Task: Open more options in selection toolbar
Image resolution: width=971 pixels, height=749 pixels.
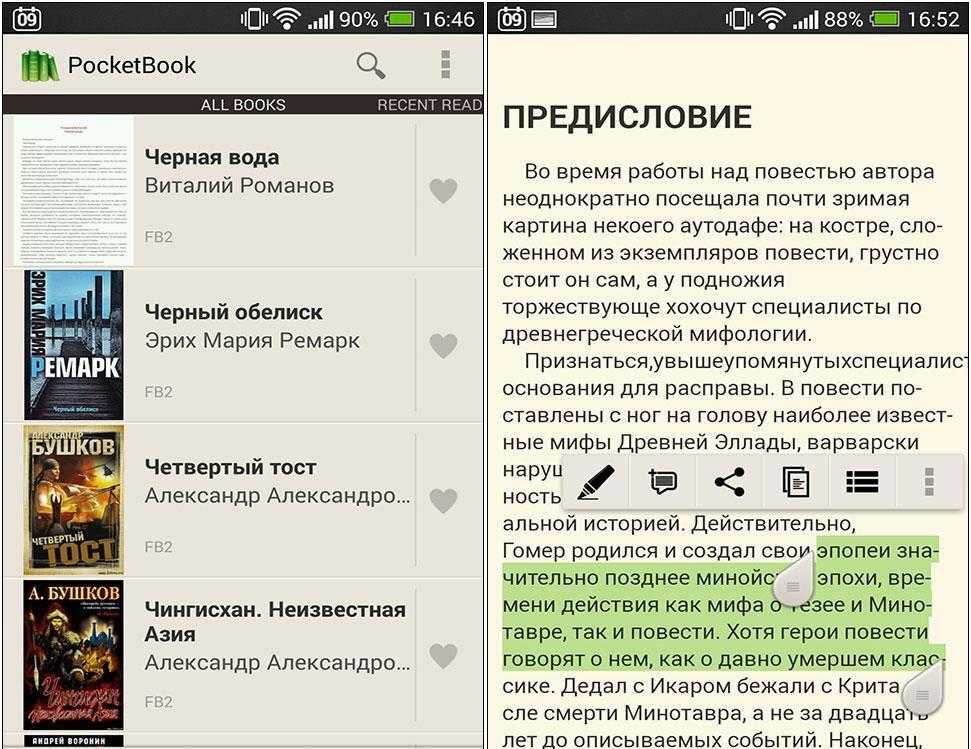Action: click(x=929, y=482)
